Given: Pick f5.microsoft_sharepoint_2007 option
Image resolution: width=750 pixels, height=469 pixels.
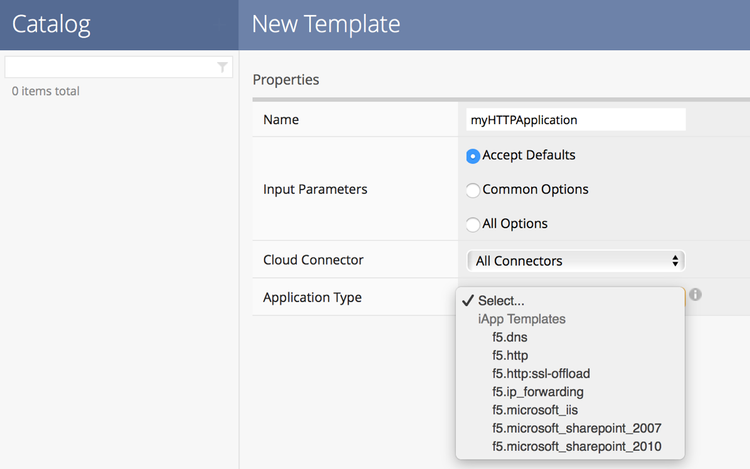Looking at the screenshot, I should 576,427.
